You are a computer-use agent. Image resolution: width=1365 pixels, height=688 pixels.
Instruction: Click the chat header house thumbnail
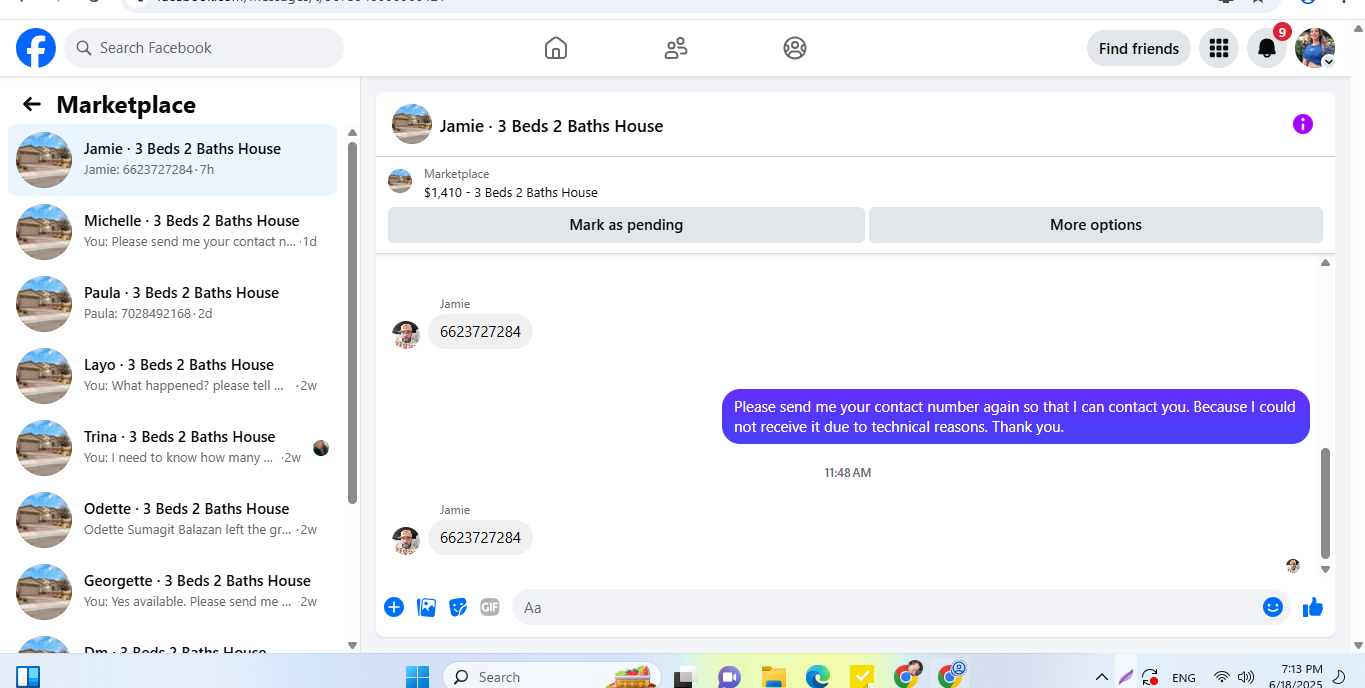[x=411, y=124]
